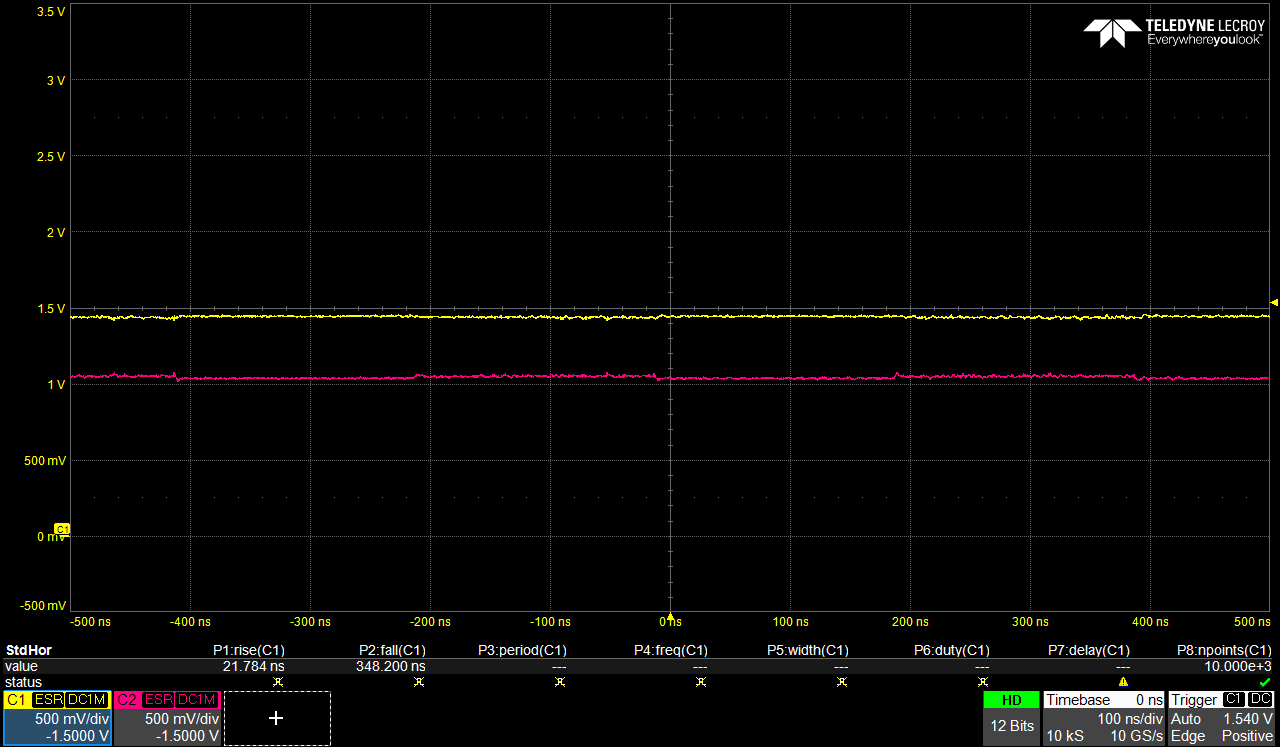Click the P8 npoints green checkmark status
The image size is (1280, 747).
coord(1265,682)
